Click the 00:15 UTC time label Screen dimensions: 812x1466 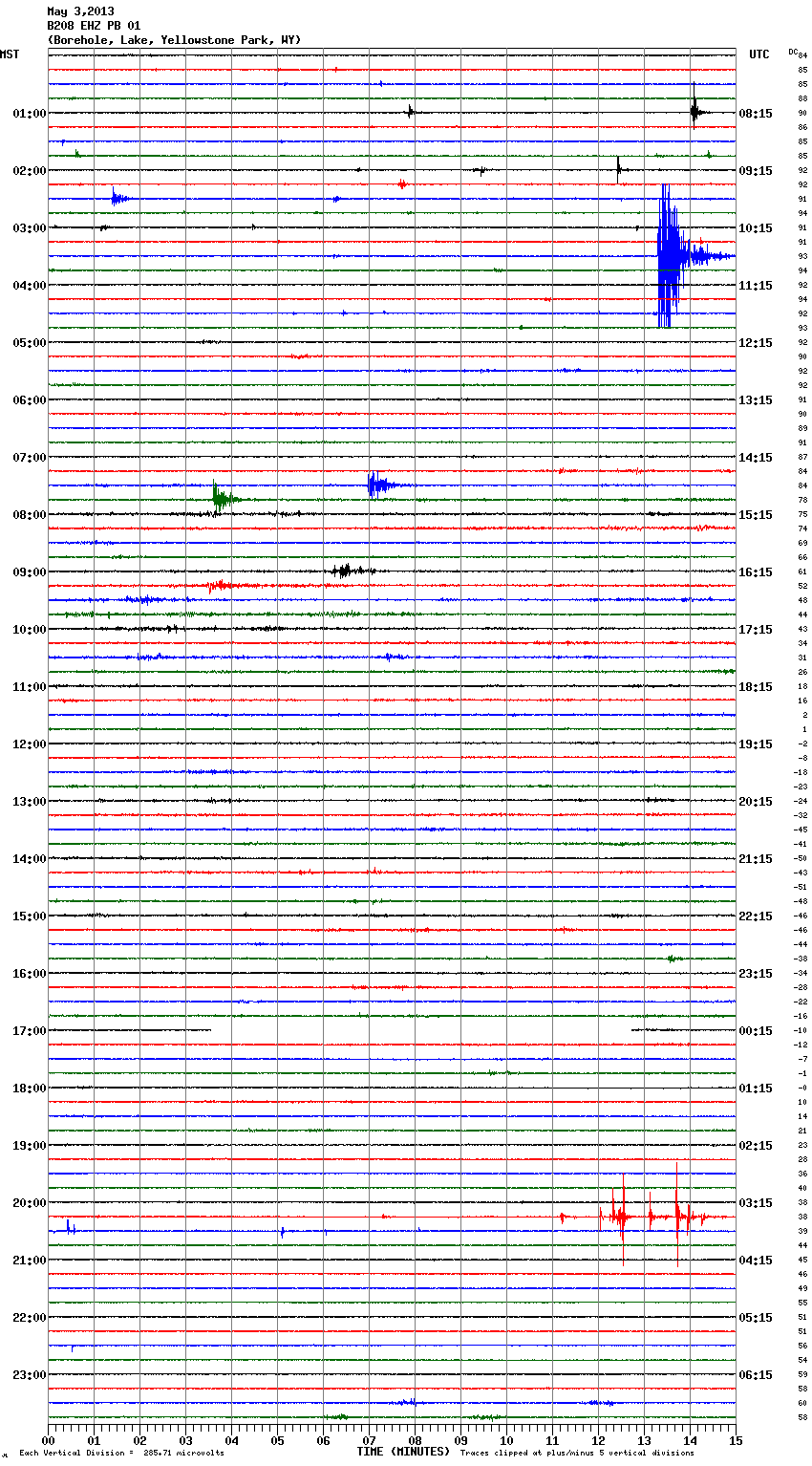(756, 1030)
